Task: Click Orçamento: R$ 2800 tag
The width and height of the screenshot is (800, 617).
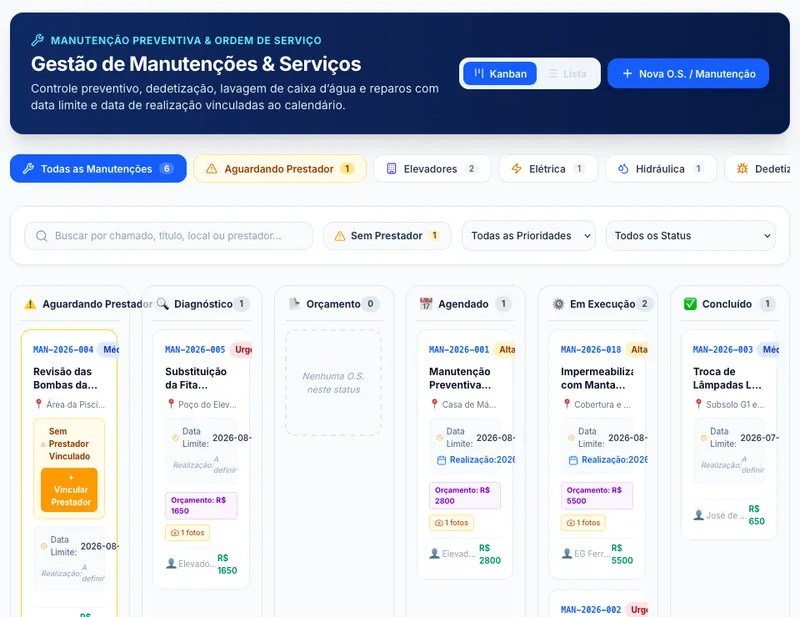Action: (x=465, y=496)
